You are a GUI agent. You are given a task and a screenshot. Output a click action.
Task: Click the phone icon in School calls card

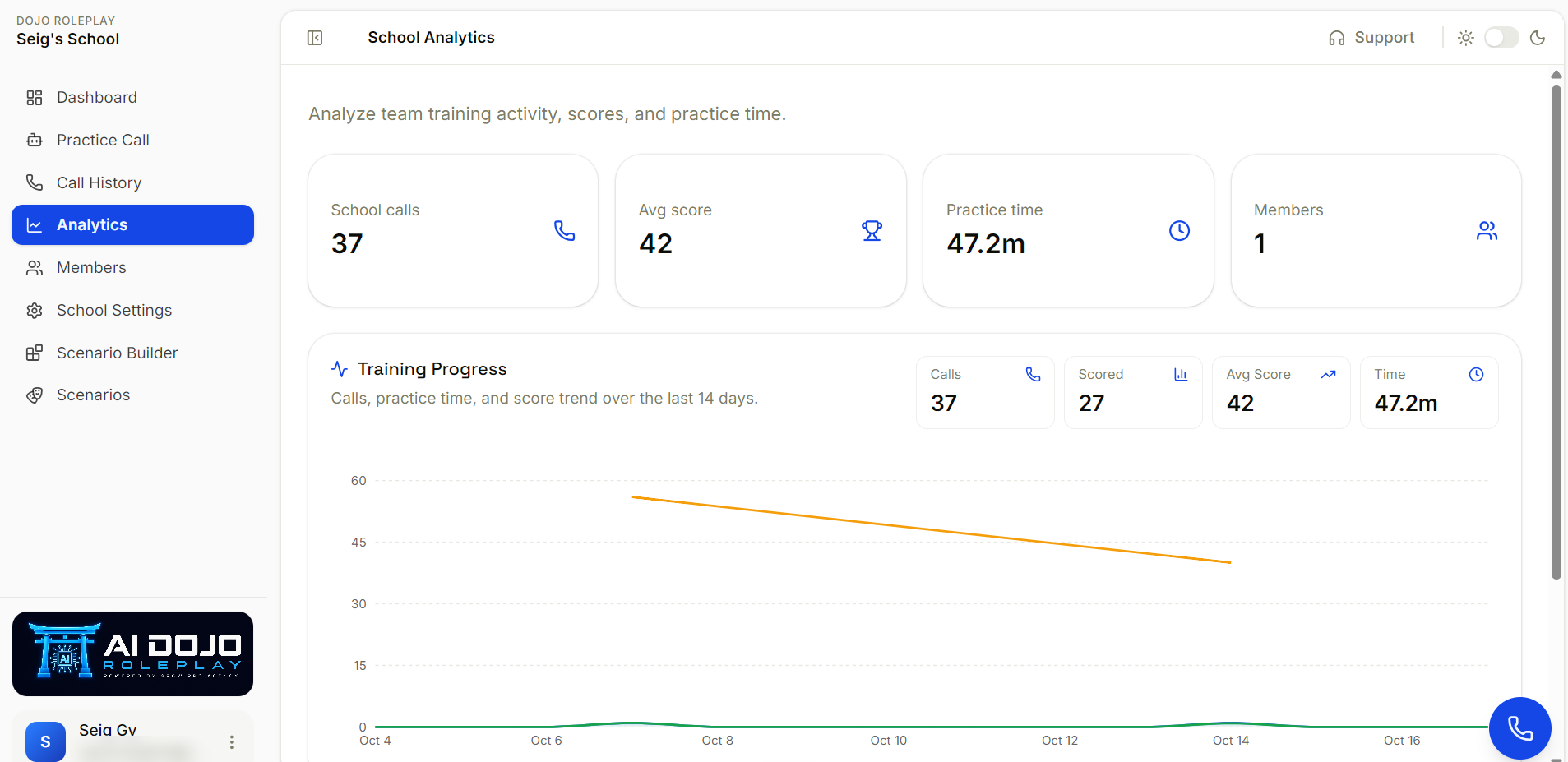[564, 231]
